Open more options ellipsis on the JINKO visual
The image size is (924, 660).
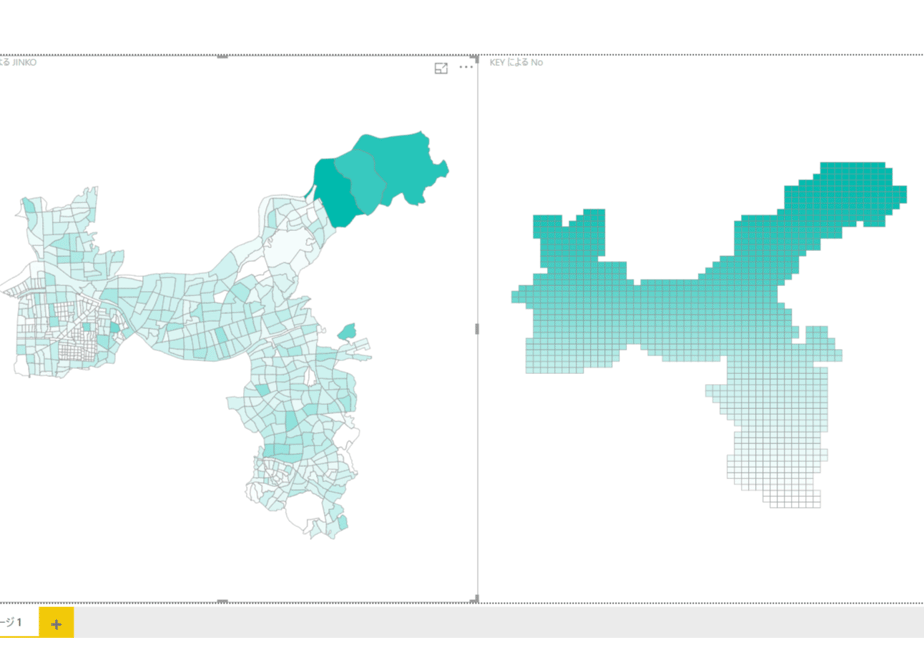click(x=466, y=67)
